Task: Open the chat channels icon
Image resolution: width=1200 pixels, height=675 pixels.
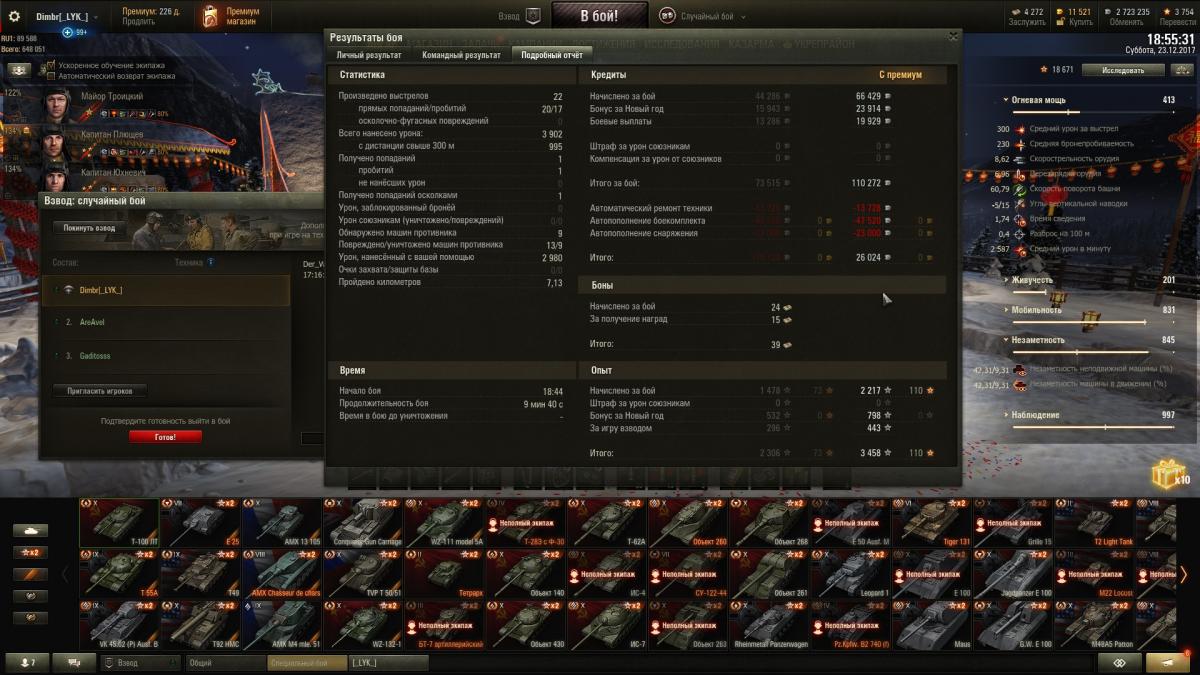Action: click(x=74, y=663)
